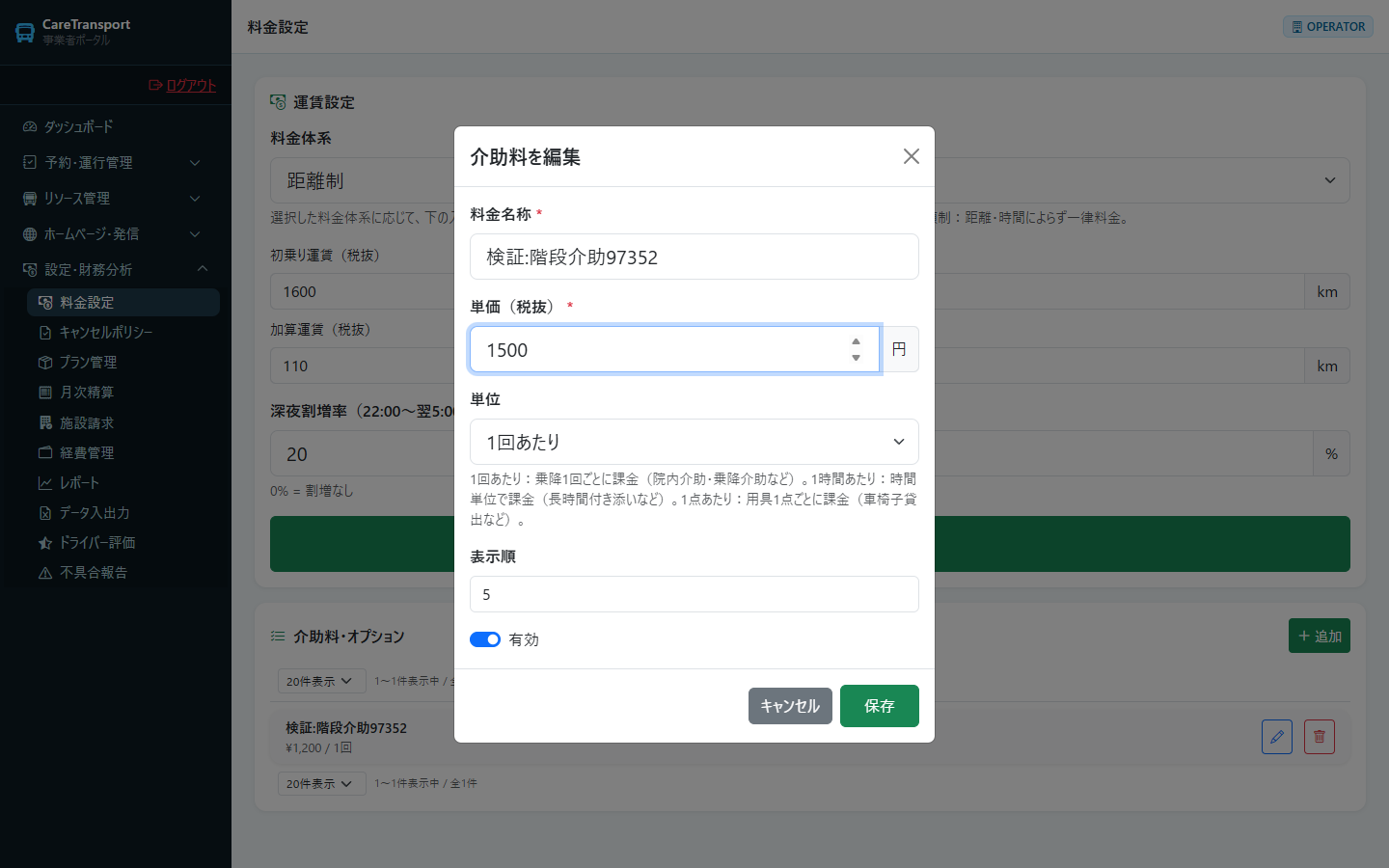Open the 料金体系 dropdown showing 距離制
This screenshot has height=868, width=1389.
[810, 180]
